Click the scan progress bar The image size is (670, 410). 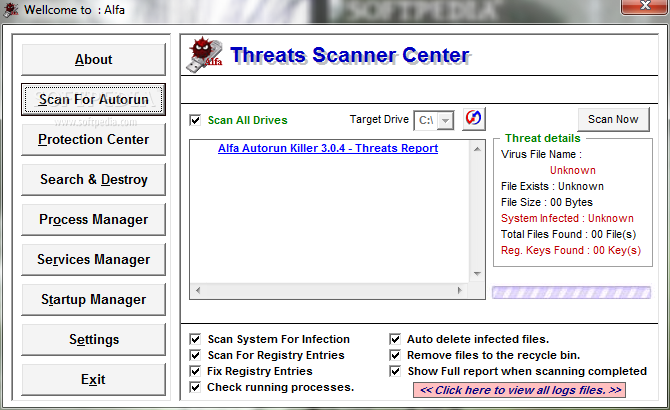[571, 293]
